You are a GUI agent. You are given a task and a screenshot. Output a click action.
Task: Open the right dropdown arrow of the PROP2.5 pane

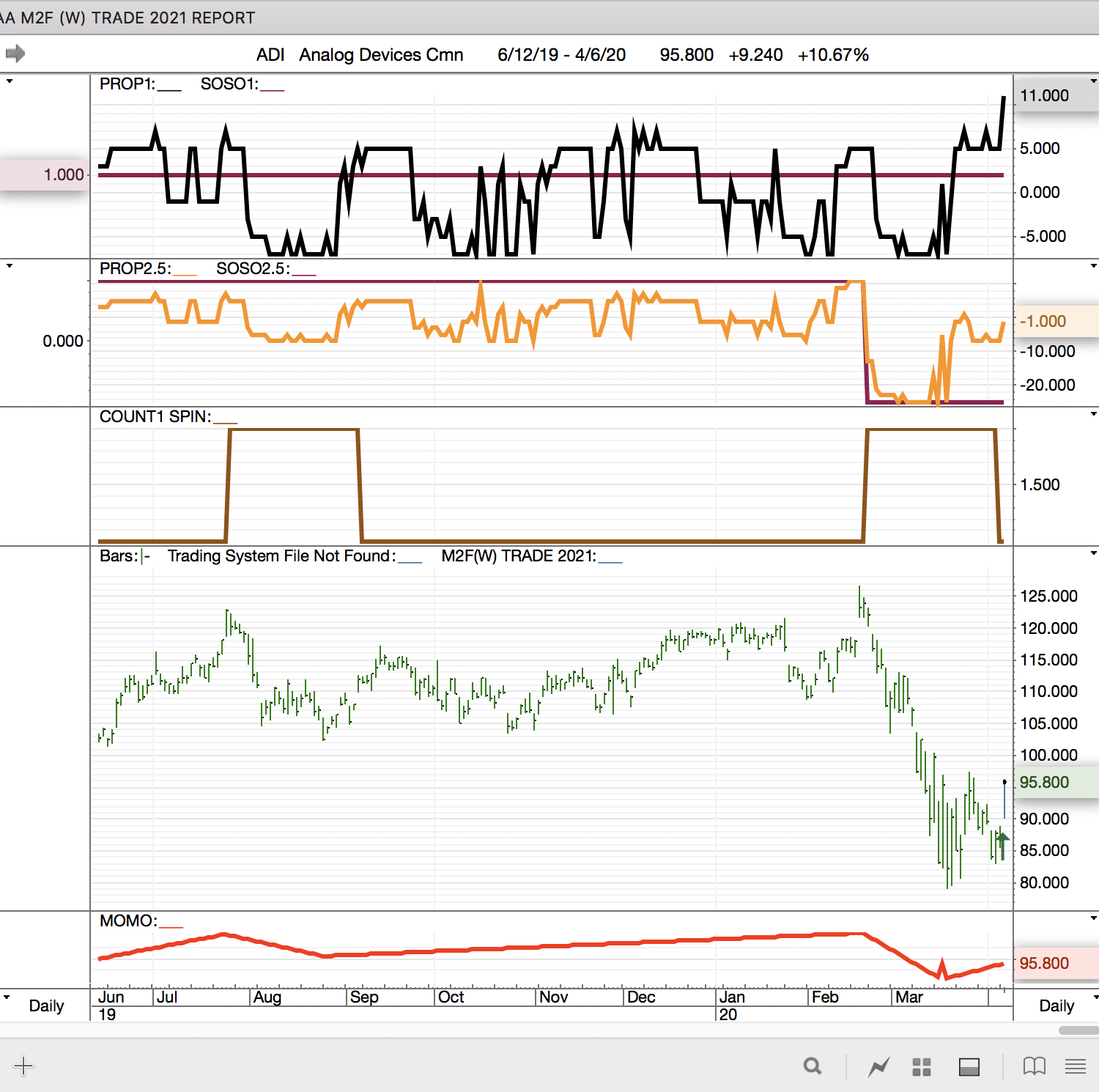(x=1094, y=265)
